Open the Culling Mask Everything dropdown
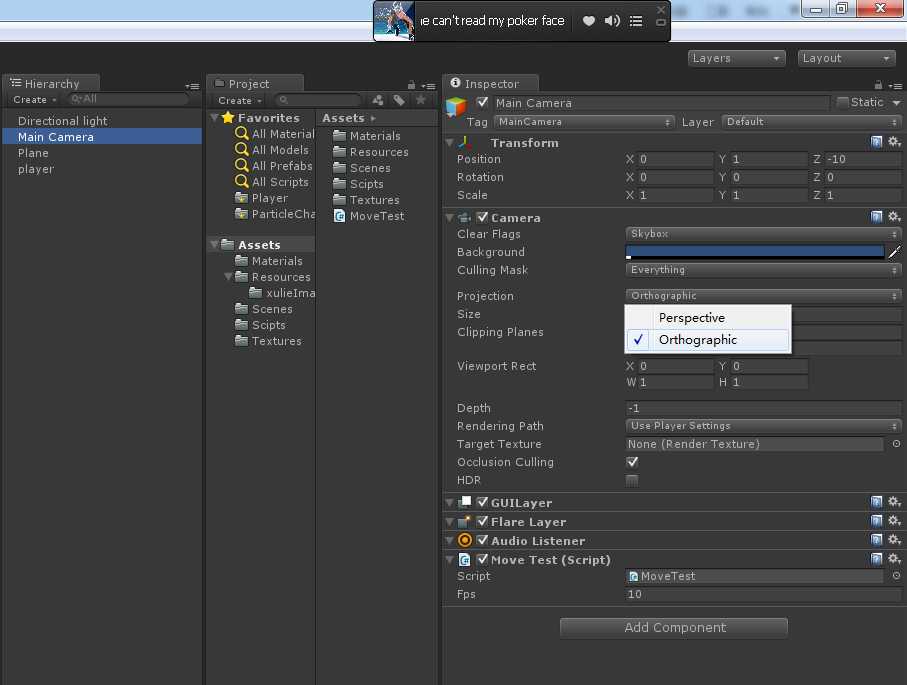The width and height of the screenshot is (907, 685). pyautogui.click(x=764, y=270)
